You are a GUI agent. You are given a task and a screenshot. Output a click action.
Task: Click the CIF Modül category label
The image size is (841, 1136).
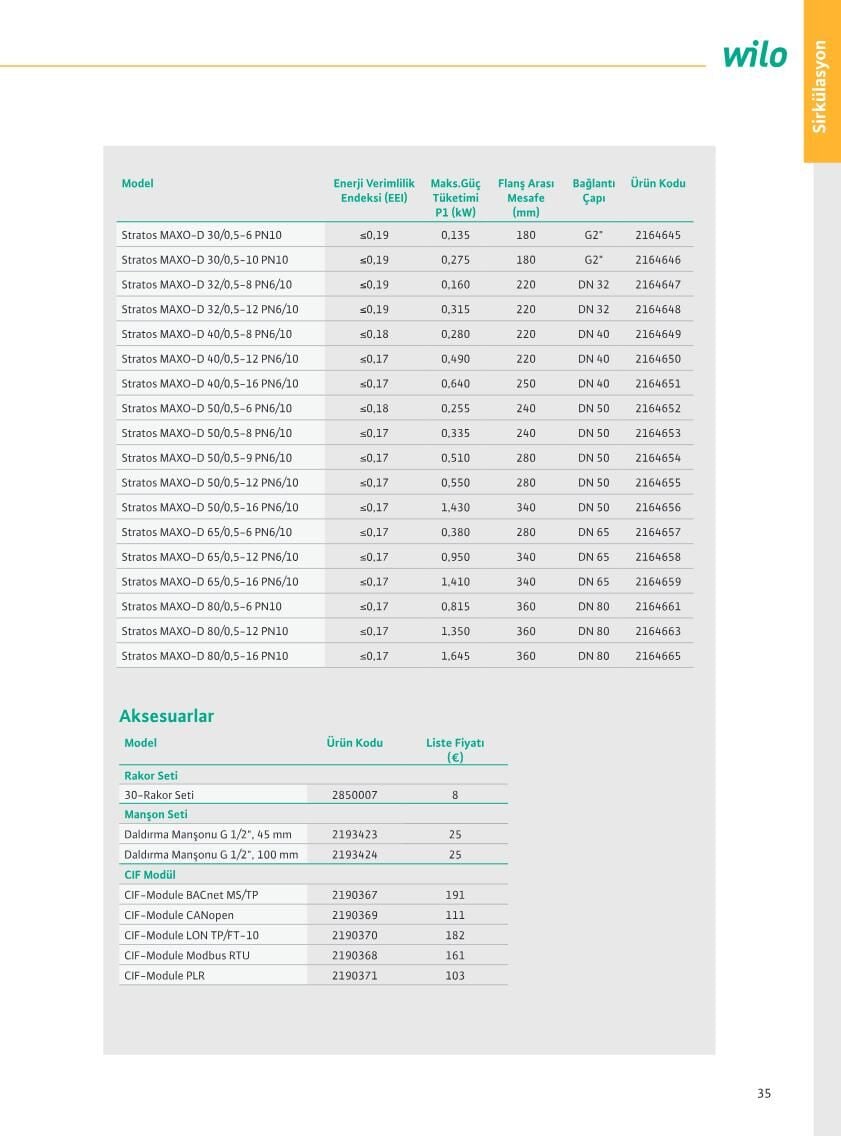click(150, 874)
